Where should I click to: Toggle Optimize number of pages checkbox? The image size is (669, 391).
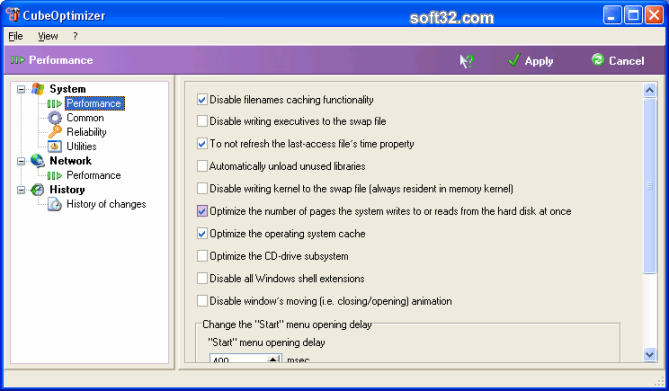point(202,211)
